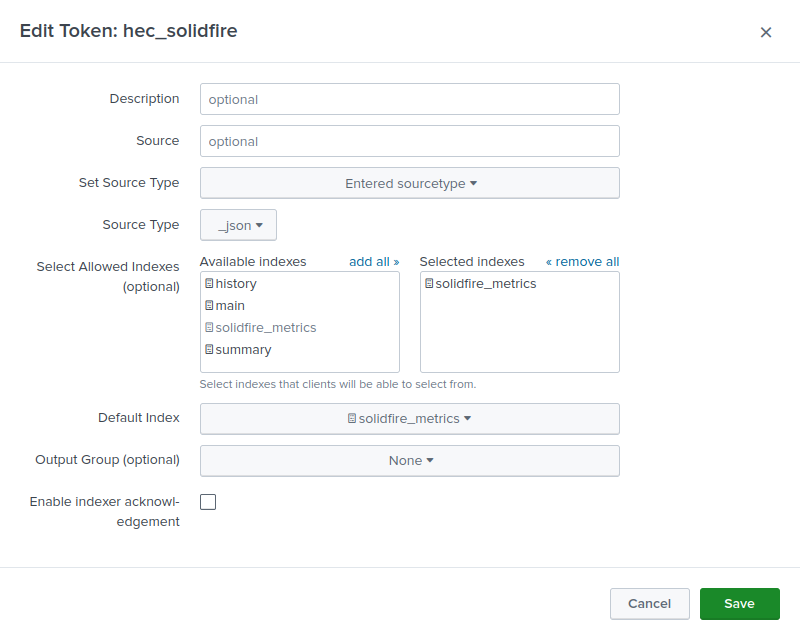800x639 pixels.
Task: Open the Default Index dropdown
Action: tap(410, 419)
